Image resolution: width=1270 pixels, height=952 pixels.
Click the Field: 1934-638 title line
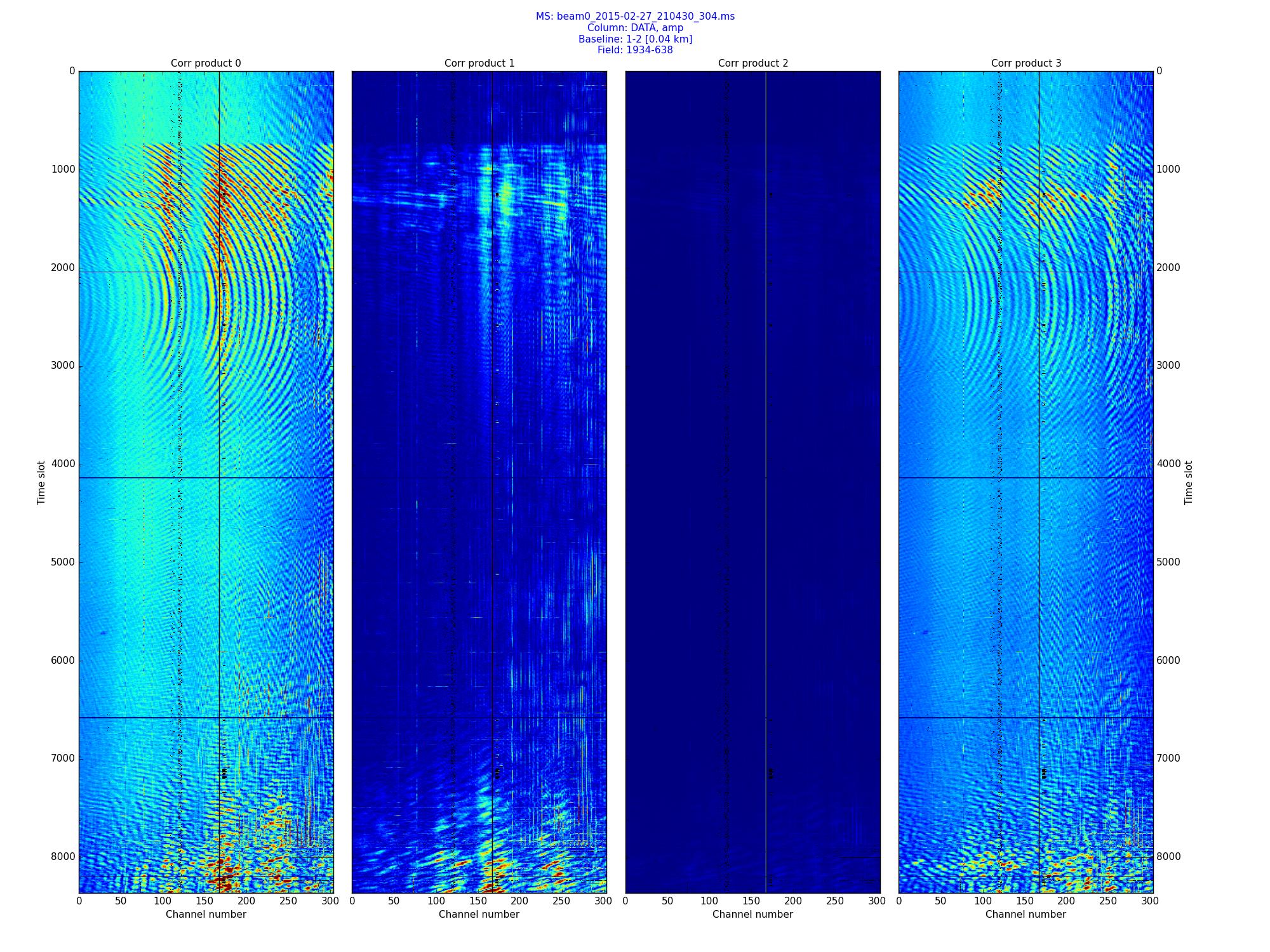[x=635, y=50]
